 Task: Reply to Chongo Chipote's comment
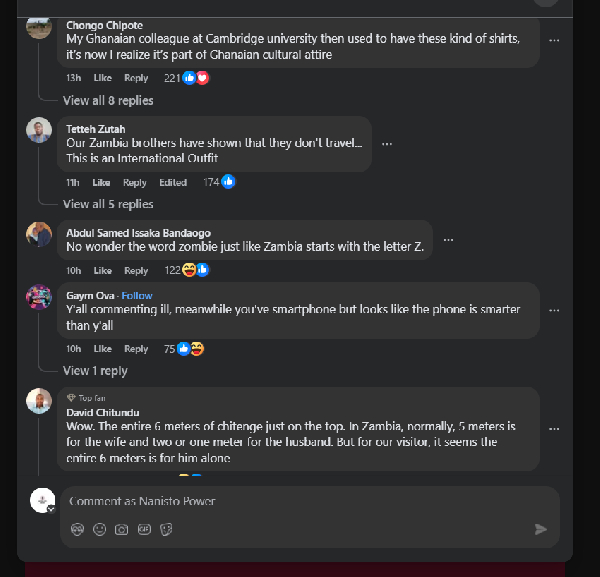[x=136, y=78]
